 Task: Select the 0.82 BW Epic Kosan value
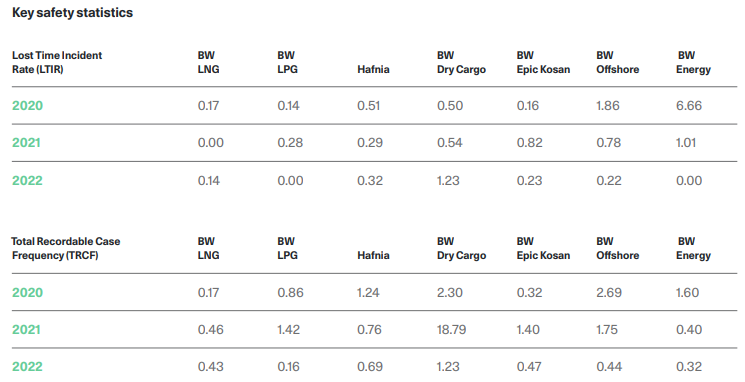(x=530, y=143)
